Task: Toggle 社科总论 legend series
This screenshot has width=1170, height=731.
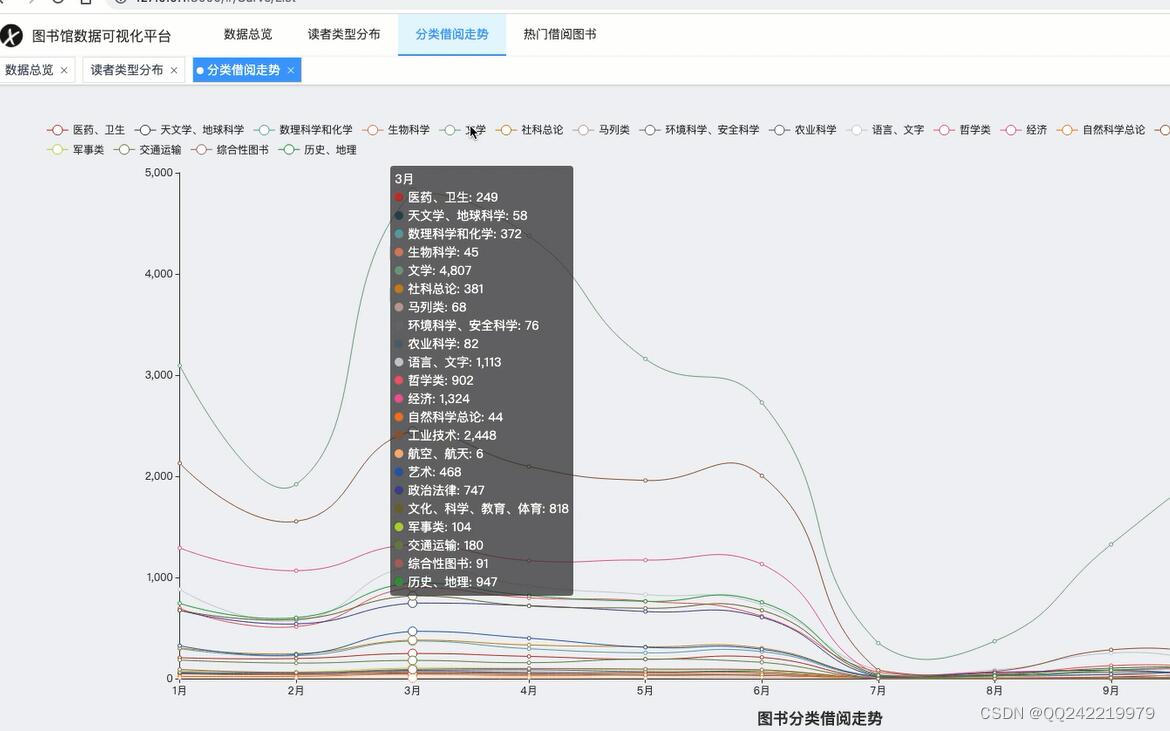Action: (529, 130)
